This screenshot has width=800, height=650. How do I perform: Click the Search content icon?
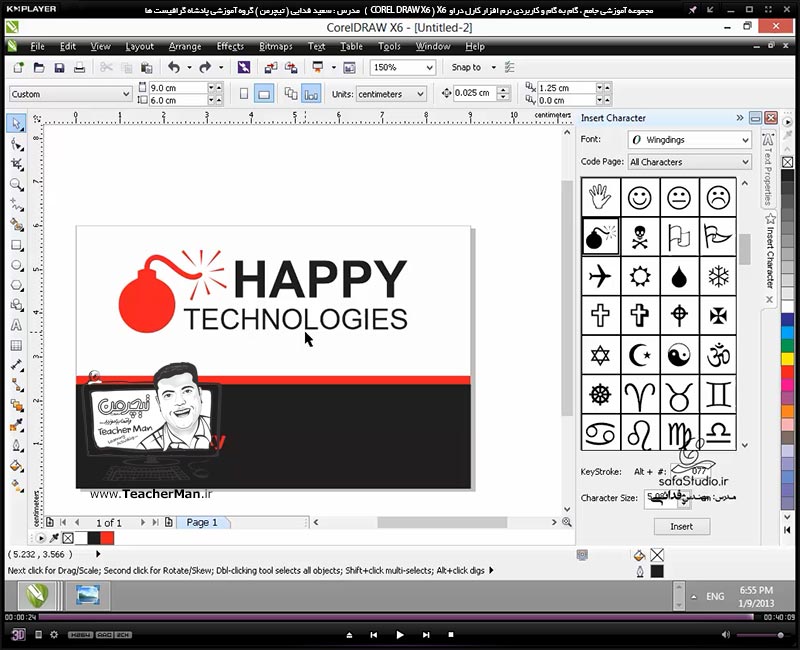click(x=244, y=67)
